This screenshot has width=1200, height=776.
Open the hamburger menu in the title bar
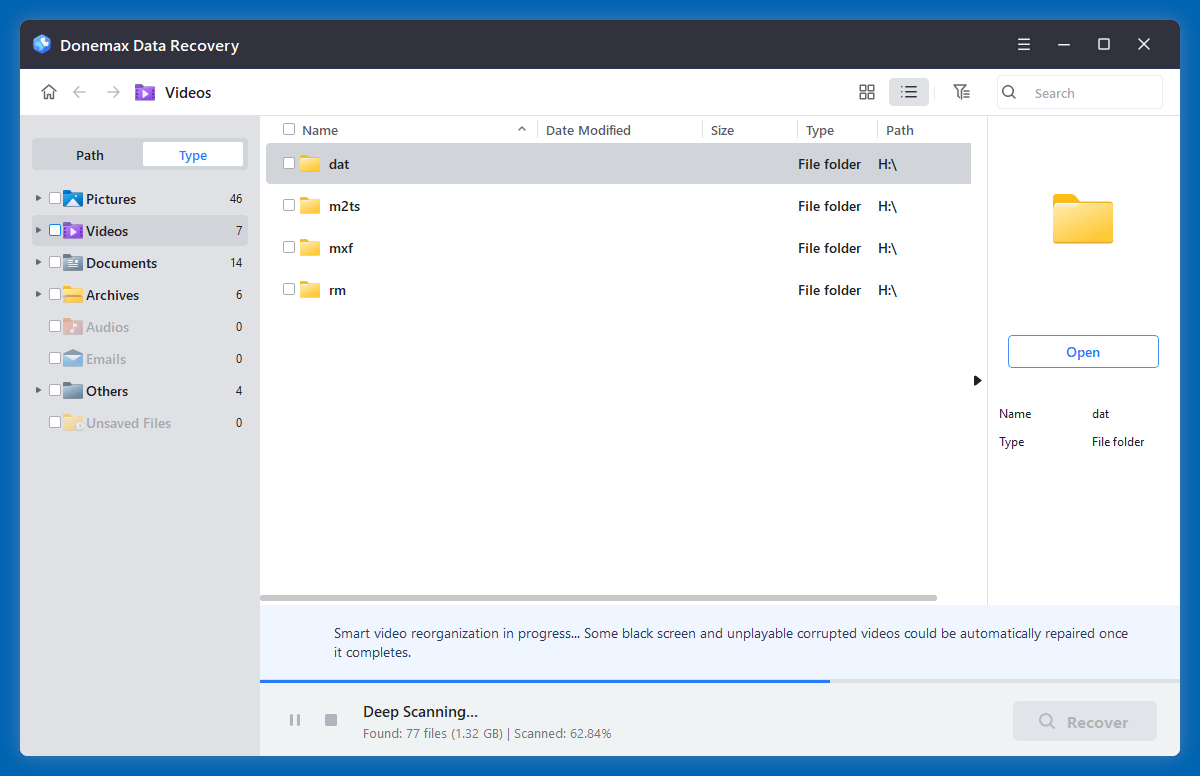pyautogui.click(x=1023, y=44)
